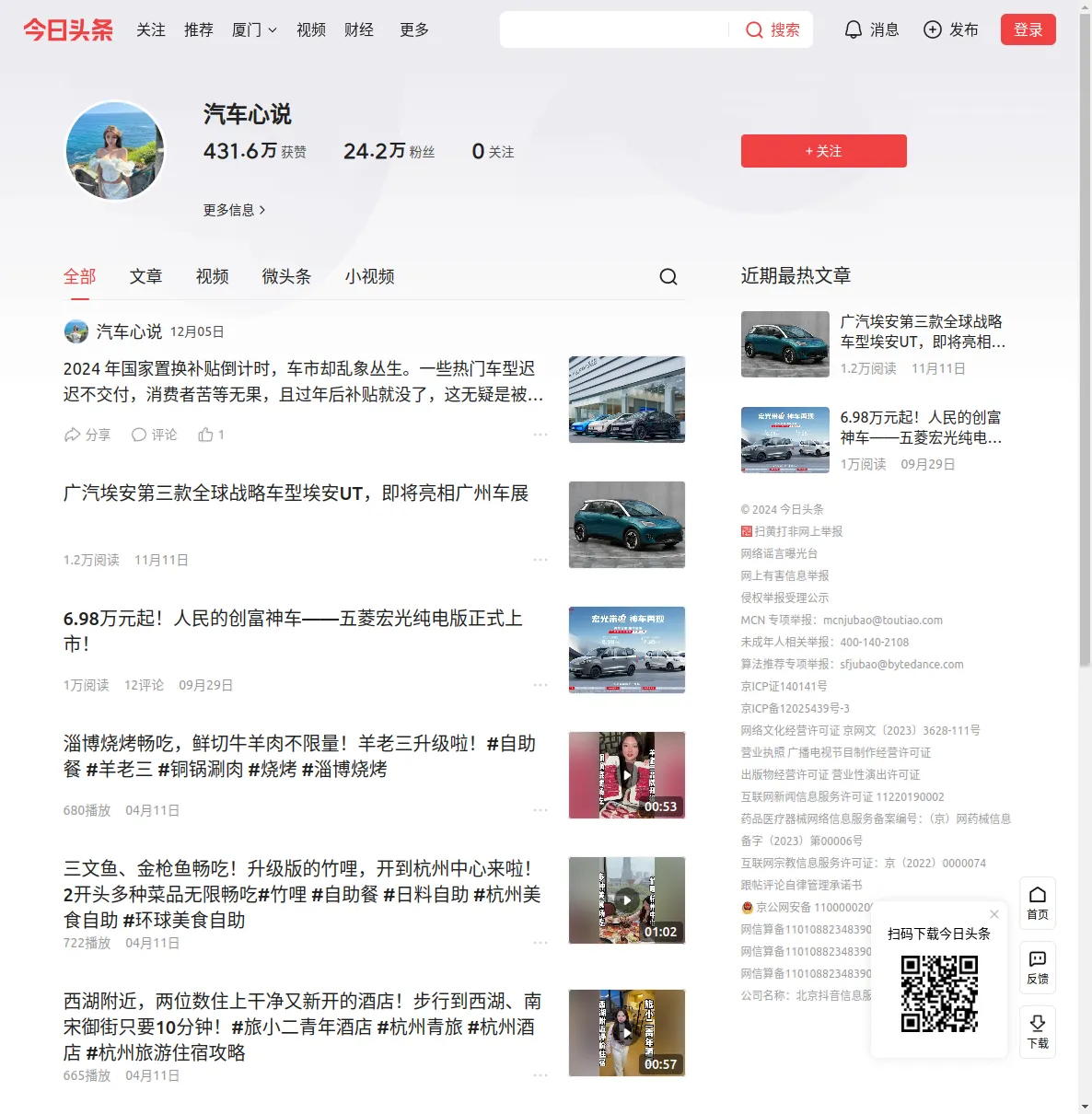The height and width of the screenshot is (1114, 1092).
Task: Click the search magnifier icon in top bar
Action: click(x=754, y=29)
